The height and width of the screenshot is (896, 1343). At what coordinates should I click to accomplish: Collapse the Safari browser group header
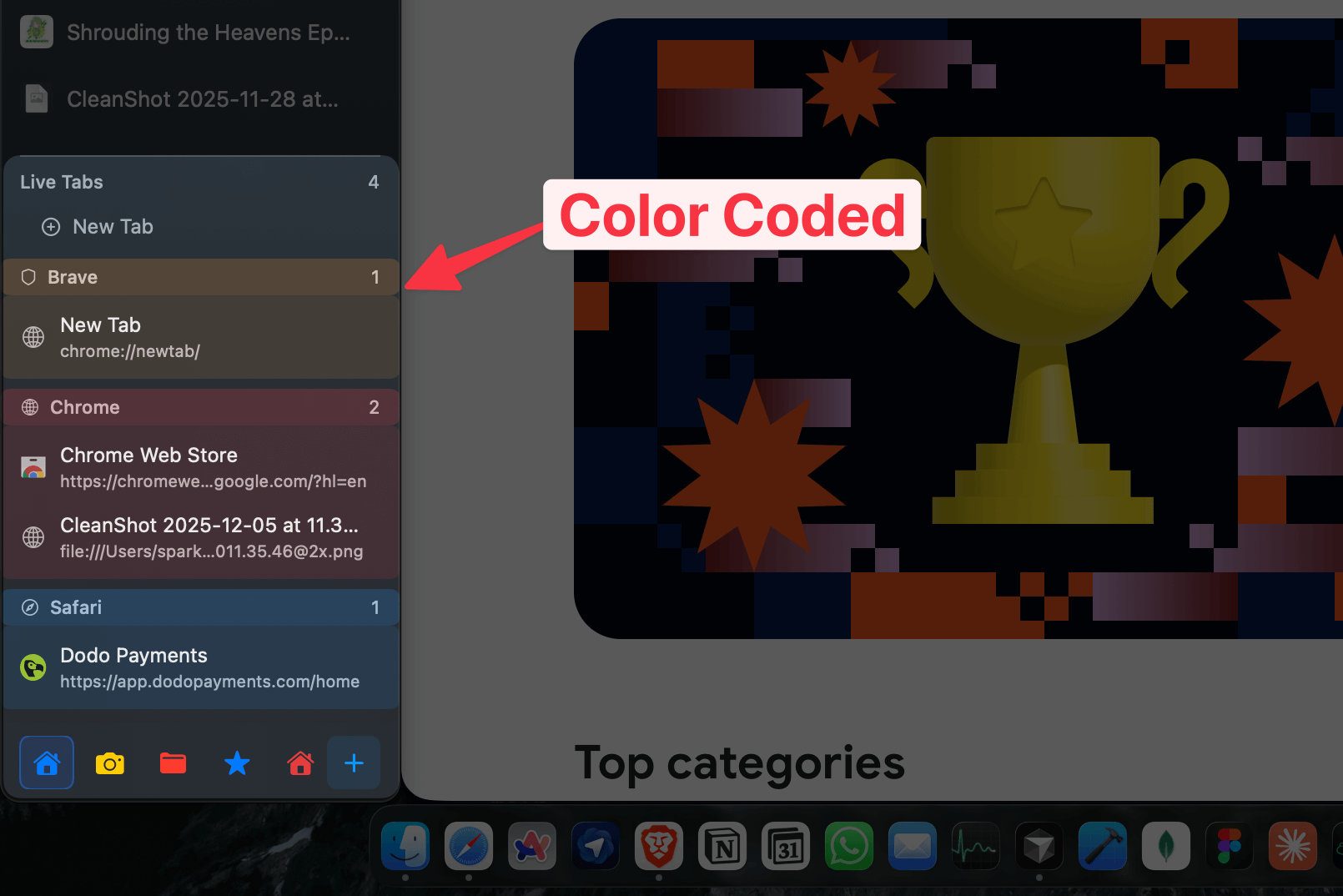(200, 607)
